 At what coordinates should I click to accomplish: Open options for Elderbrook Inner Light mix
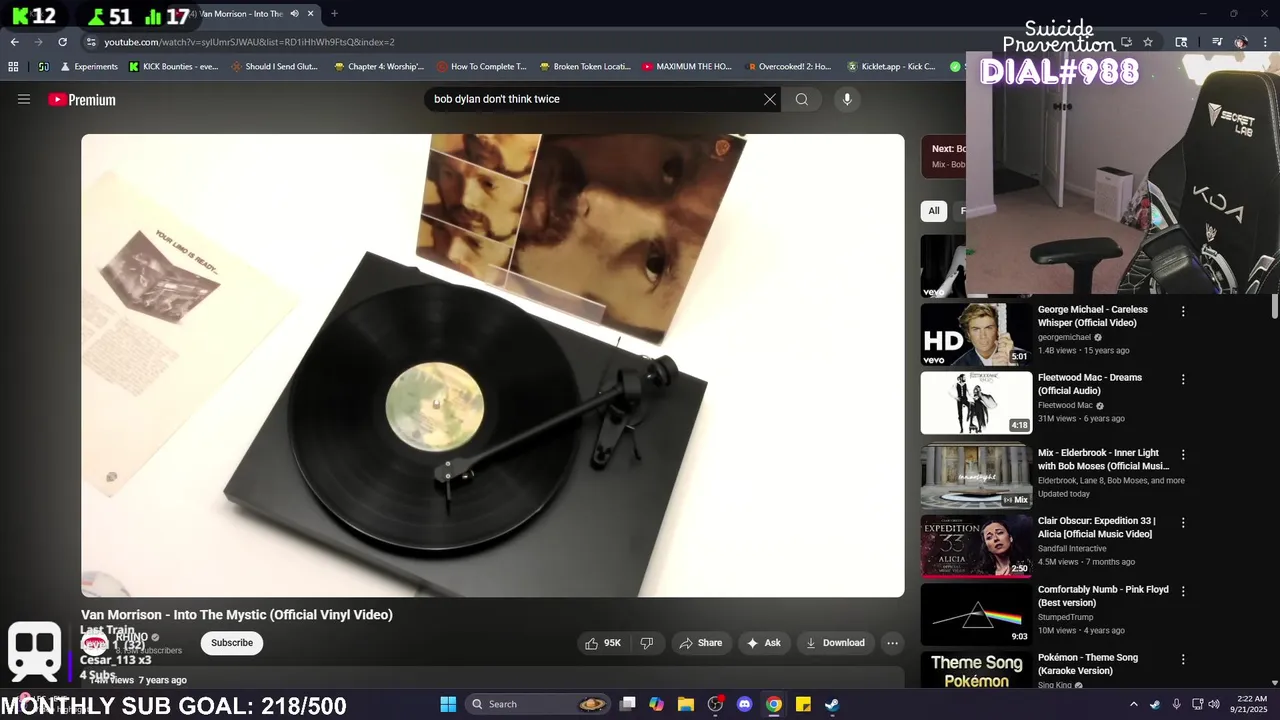1183,455
